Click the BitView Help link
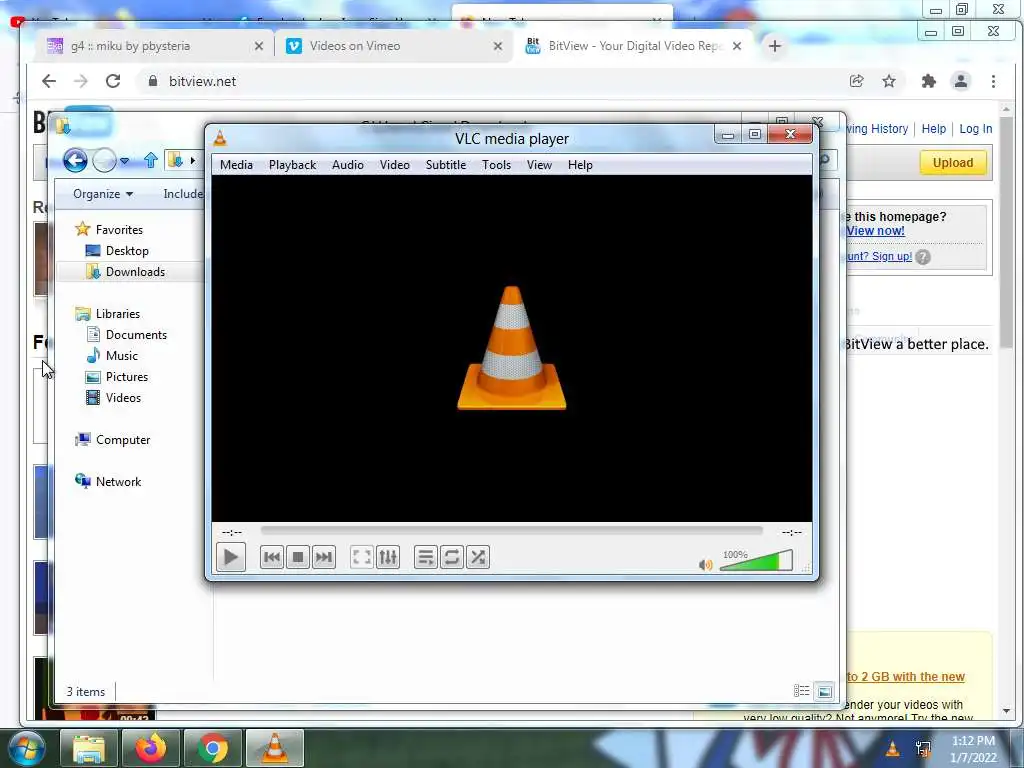The height and width of the screenshot is (768, 1024). click(934, 129)
